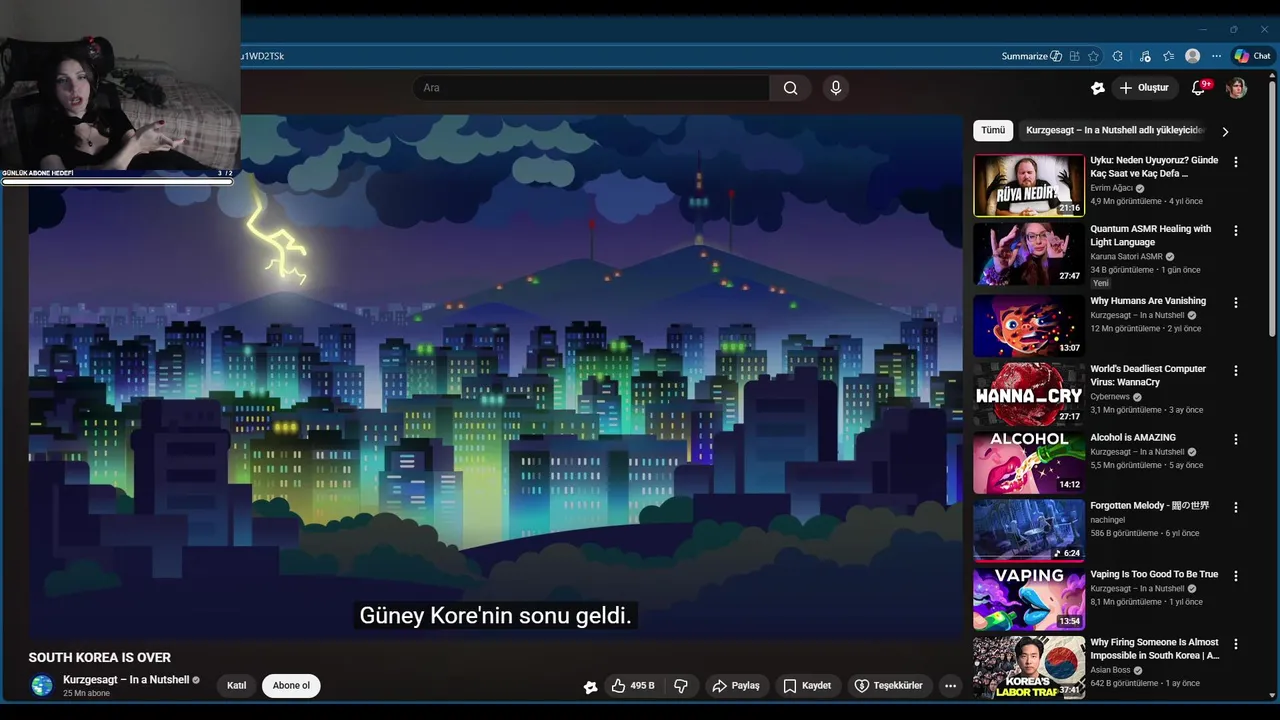Open Forgotten Melody video thumbnail
The width and height of the screenshot is (1280, 720).
coord(1029,530)
